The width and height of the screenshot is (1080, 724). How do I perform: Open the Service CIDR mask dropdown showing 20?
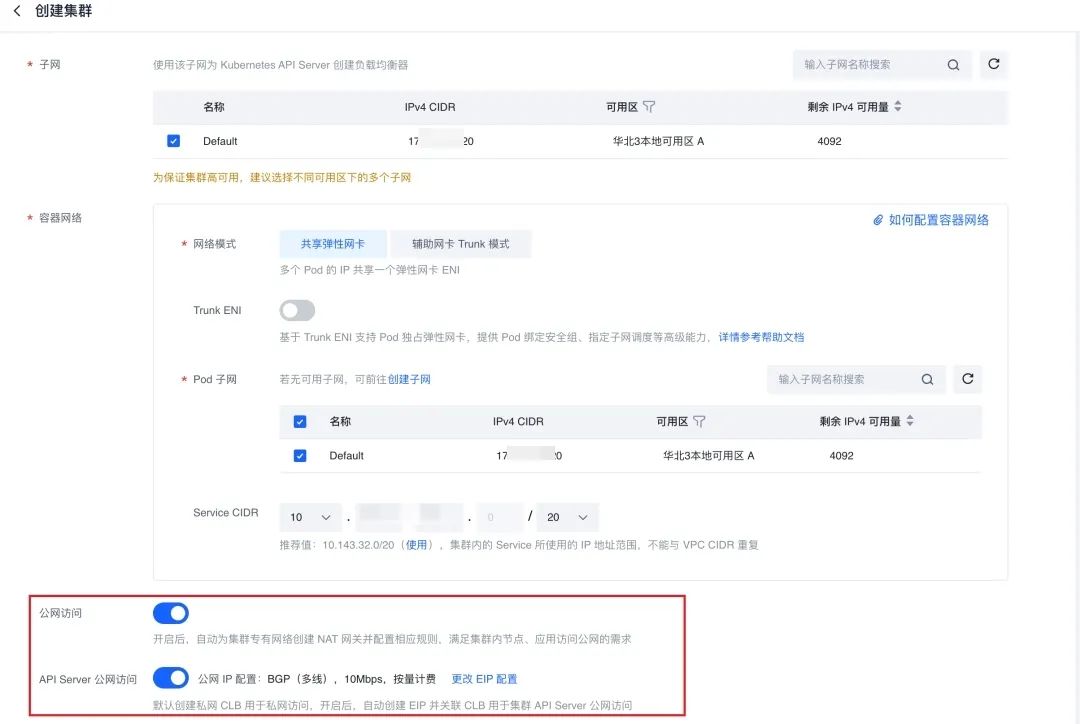pos(568,517)
